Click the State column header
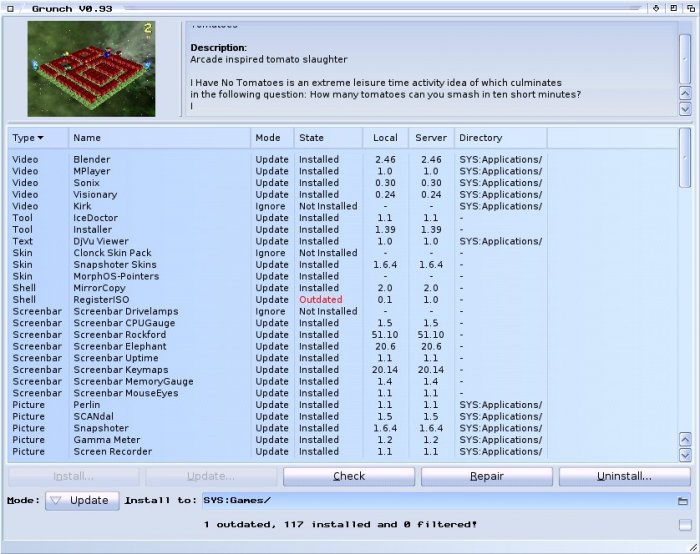 (x=328, y=137)
